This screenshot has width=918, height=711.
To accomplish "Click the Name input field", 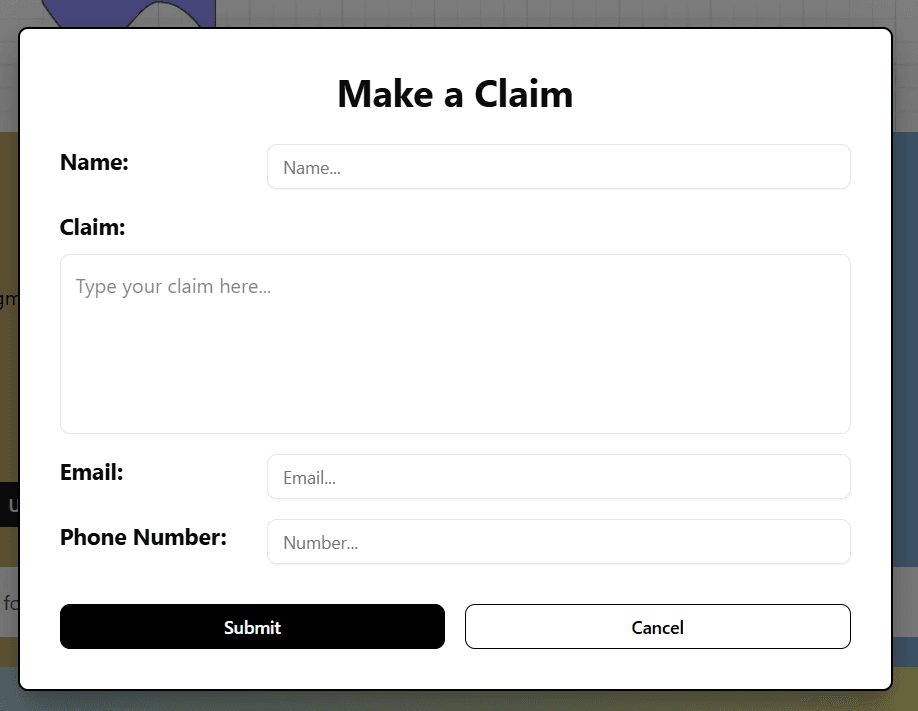I will coord(558,167).
